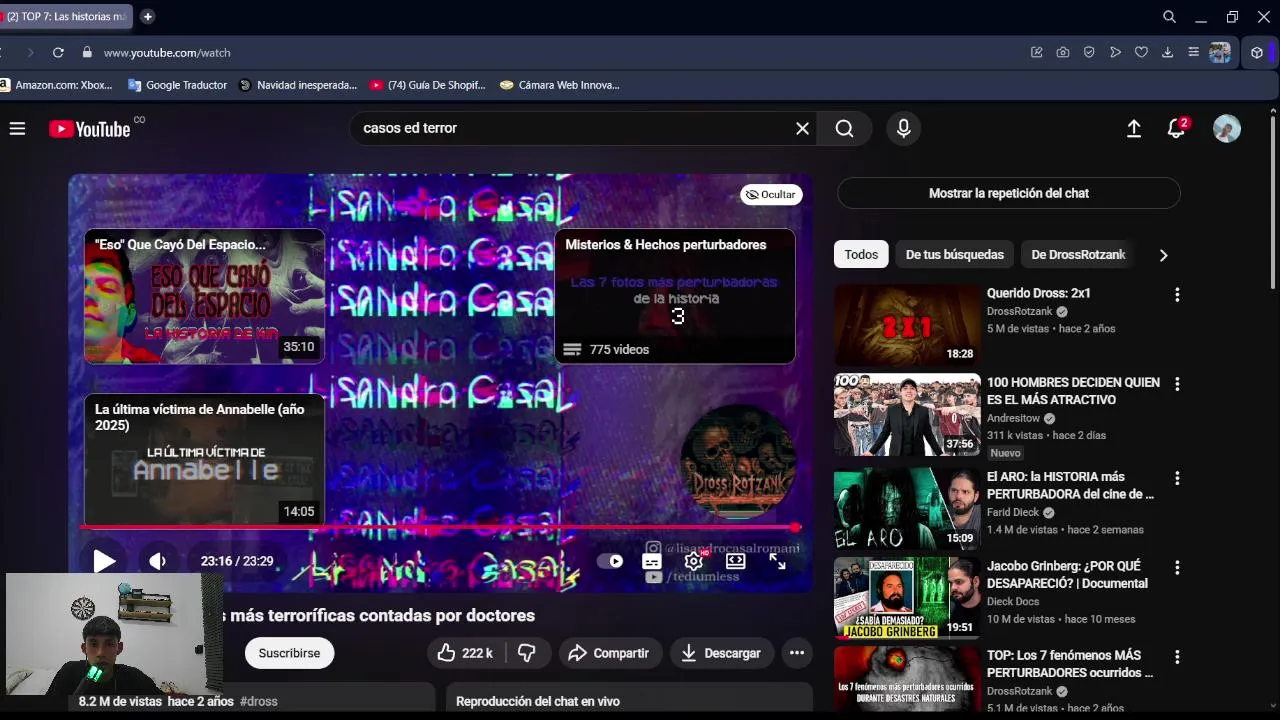Screen dimensions: 1280x720
Task: Go to the YouTube home logo
Action: coord(90,129)
